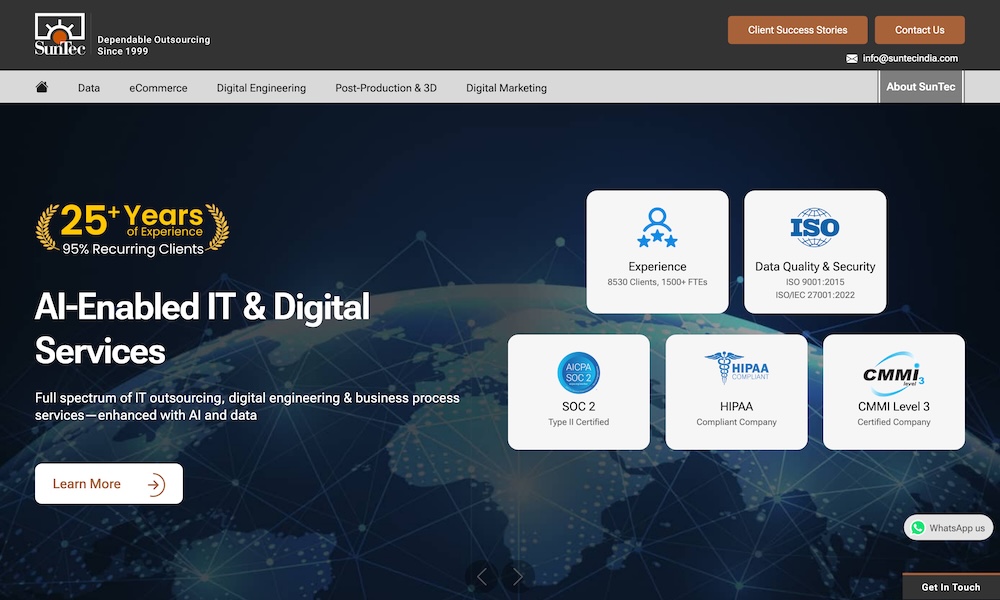Click 'AI-Enabled IT & Digital Services' heading
The image size is (1000, 600).
point(202,328)
